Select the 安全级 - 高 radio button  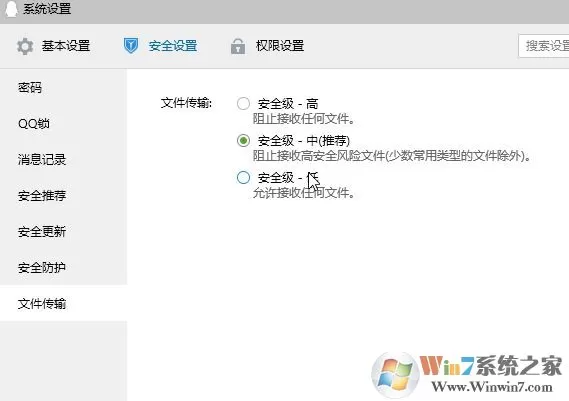click(243, 103)
